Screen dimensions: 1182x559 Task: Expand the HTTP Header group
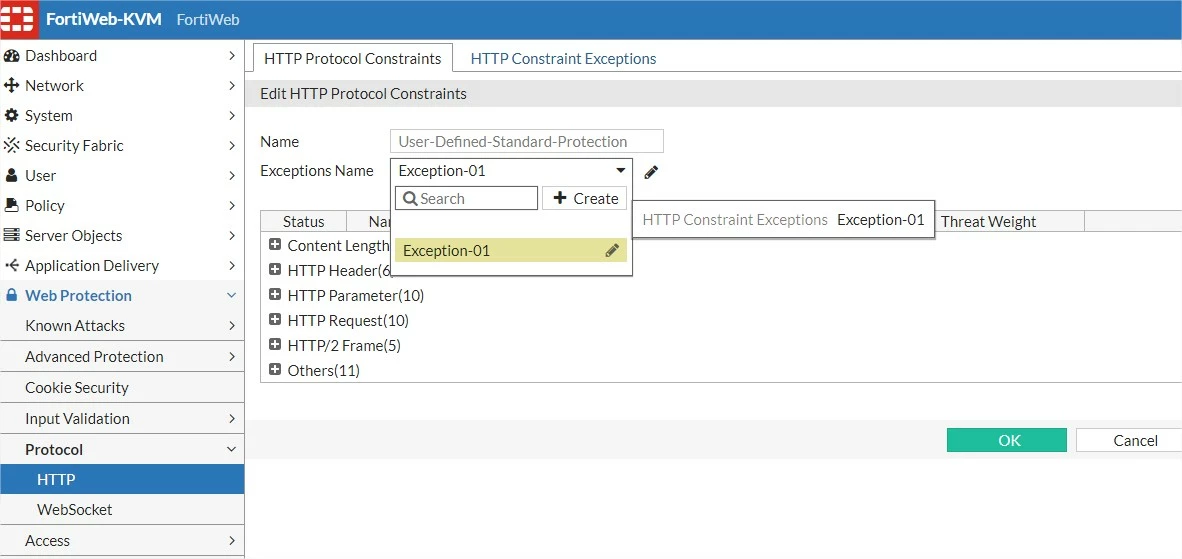pos(275,270)
